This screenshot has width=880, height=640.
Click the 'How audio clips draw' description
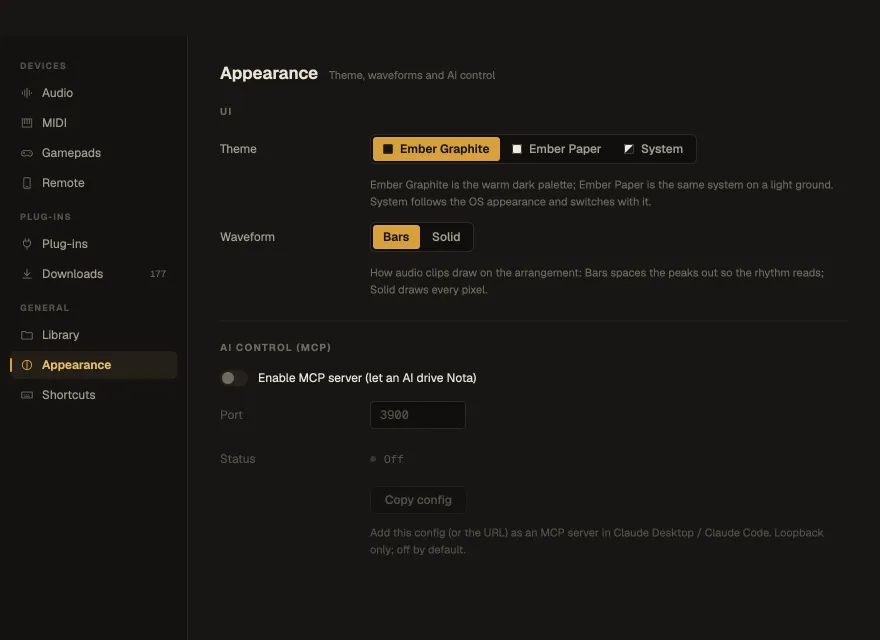point(597,281)
